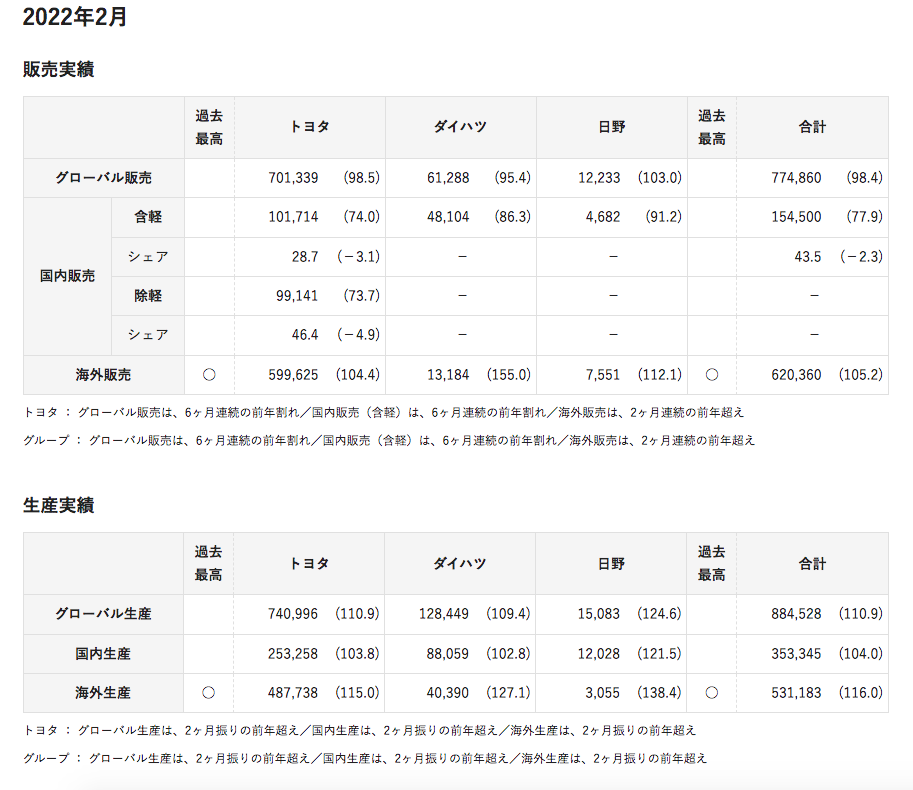Image resolution: width=913 pixels, height=790 pixels.
Task: Click the トヨタ sales footnote line
Action: (x=384, y=413)
